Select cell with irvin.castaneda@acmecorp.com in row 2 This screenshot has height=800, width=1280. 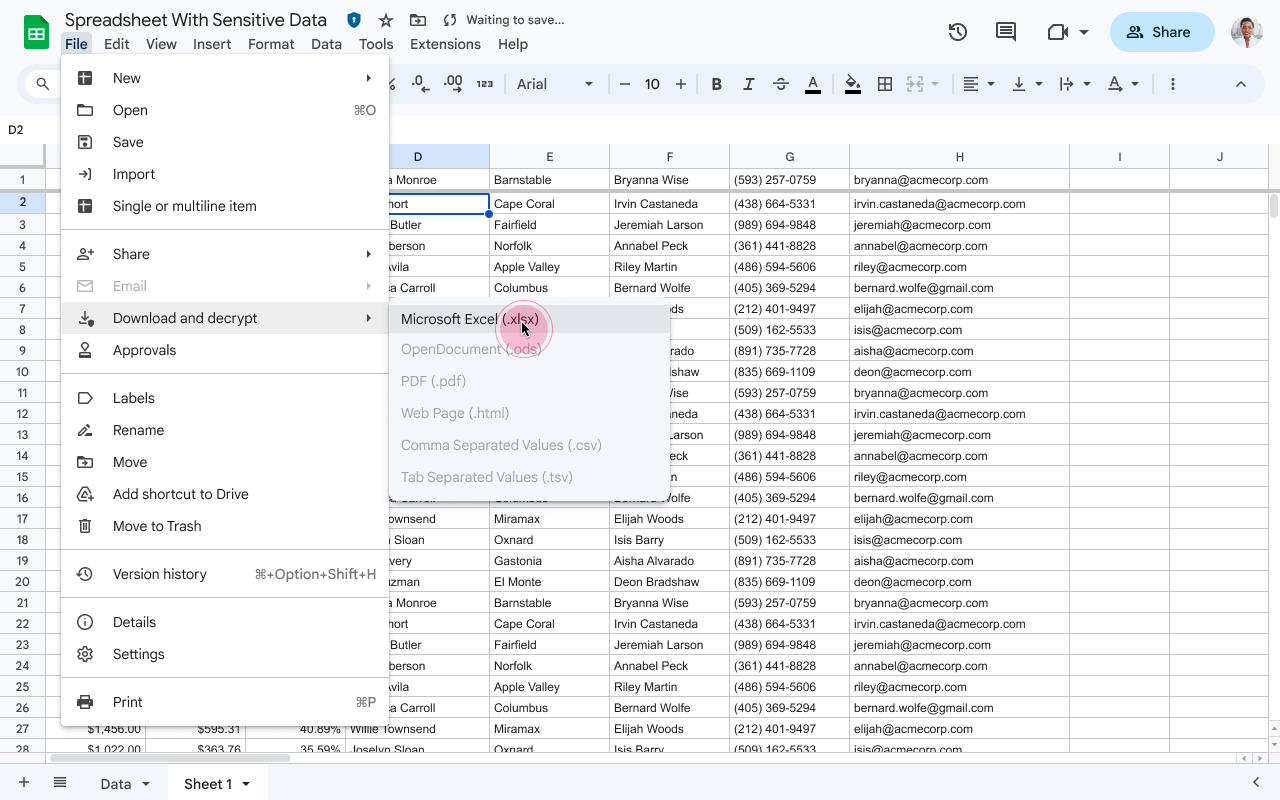(x=959, y=204)
